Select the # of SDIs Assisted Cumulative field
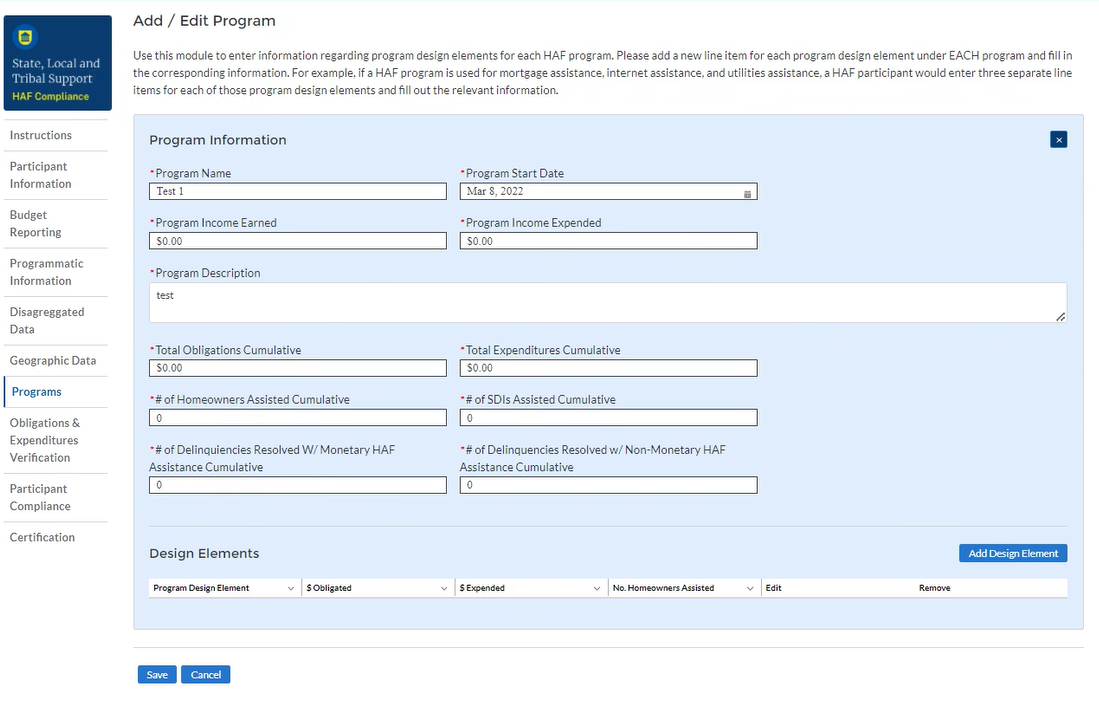 coord(608,418)
